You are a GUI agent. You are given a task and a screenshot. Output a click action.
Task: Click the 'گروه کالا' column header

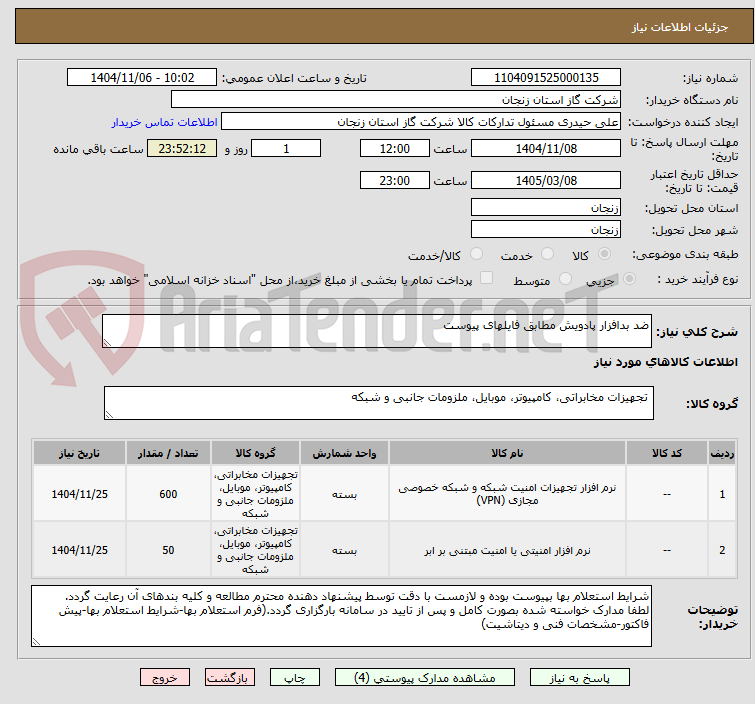(x=255, y=453)
